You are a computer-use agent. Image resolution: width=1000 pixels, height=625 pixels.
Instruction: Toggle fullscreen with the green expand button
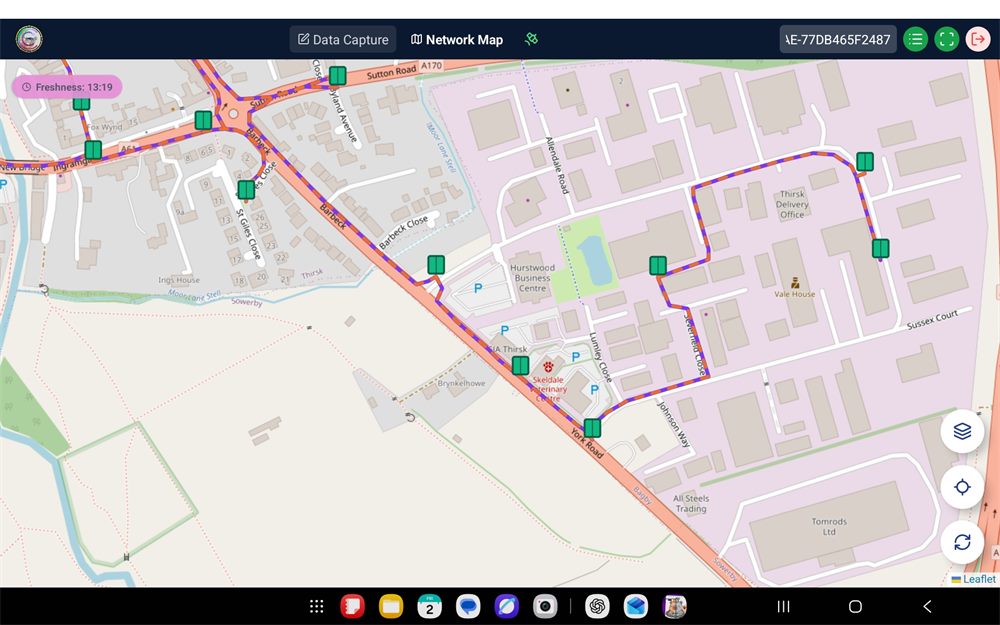pos(946,40)
